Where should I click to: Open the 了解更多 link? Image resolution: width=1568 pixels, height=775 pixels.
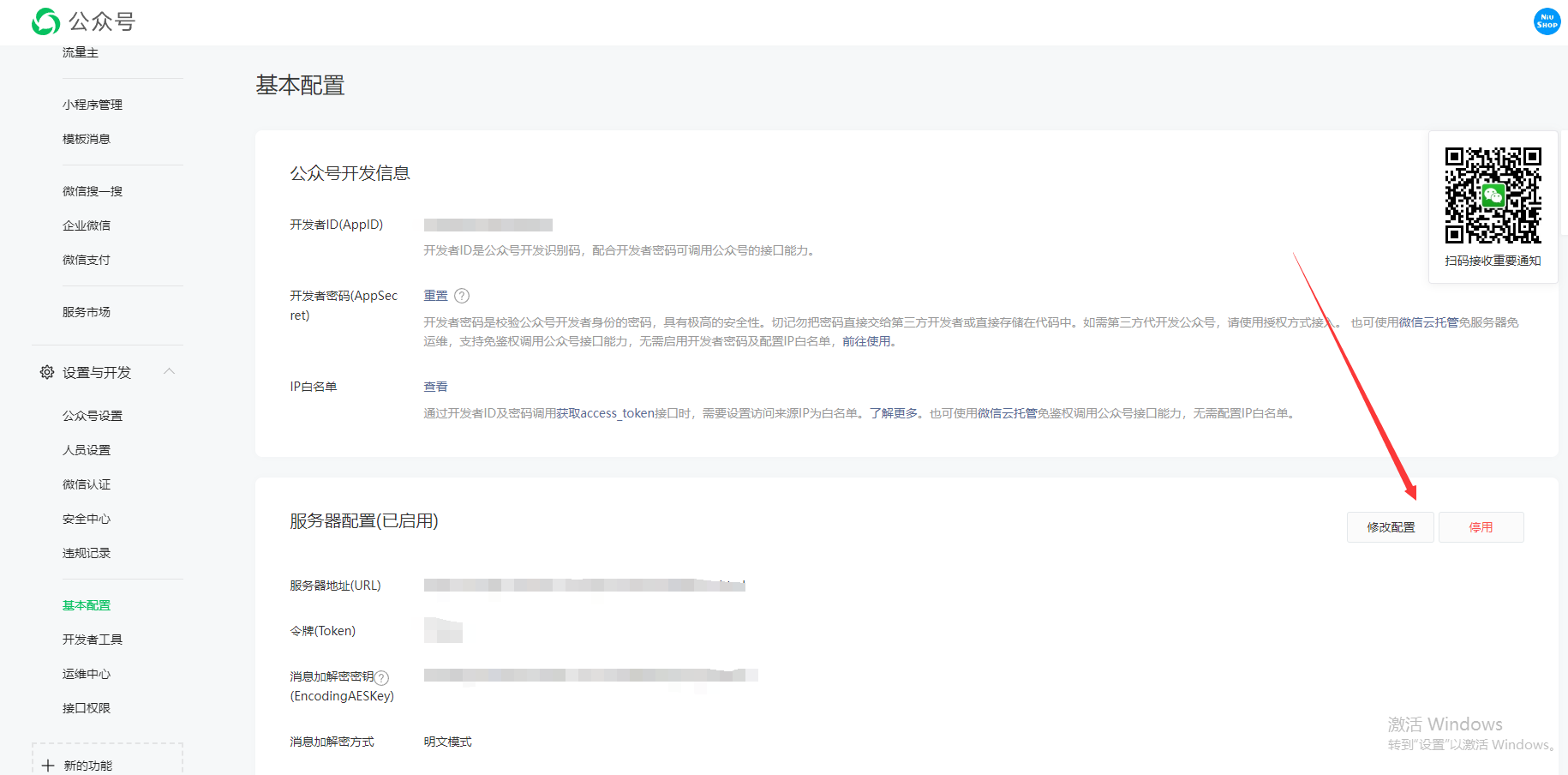click(894, 413)
